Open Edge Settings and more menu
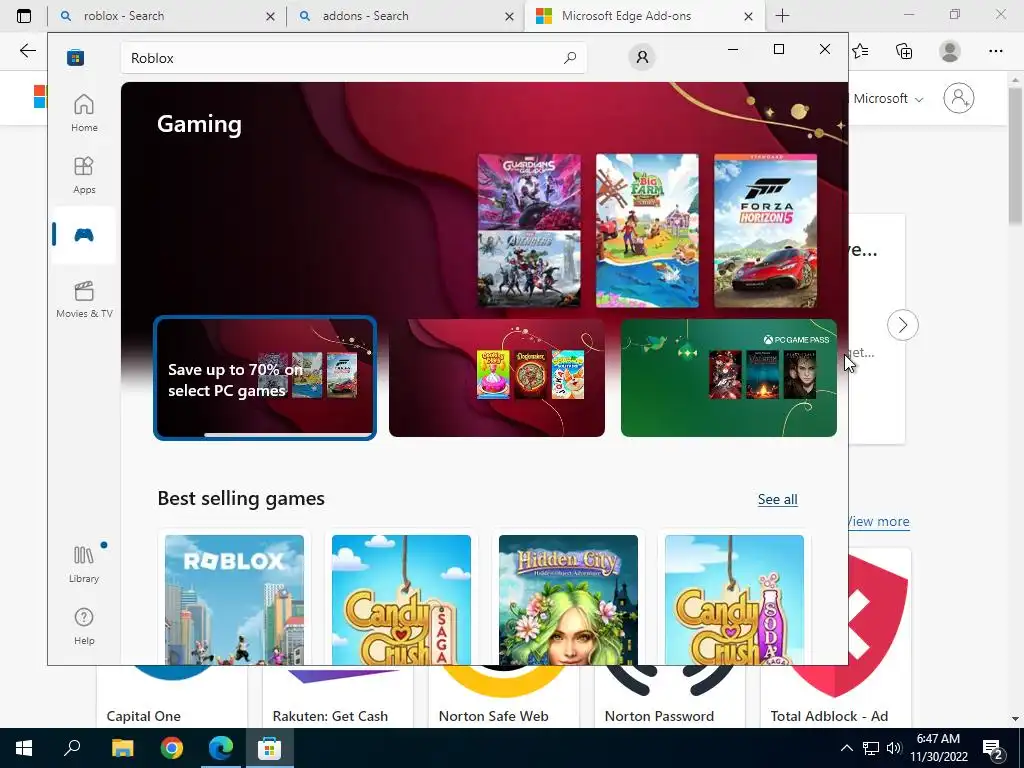 [x=995, y=50]
